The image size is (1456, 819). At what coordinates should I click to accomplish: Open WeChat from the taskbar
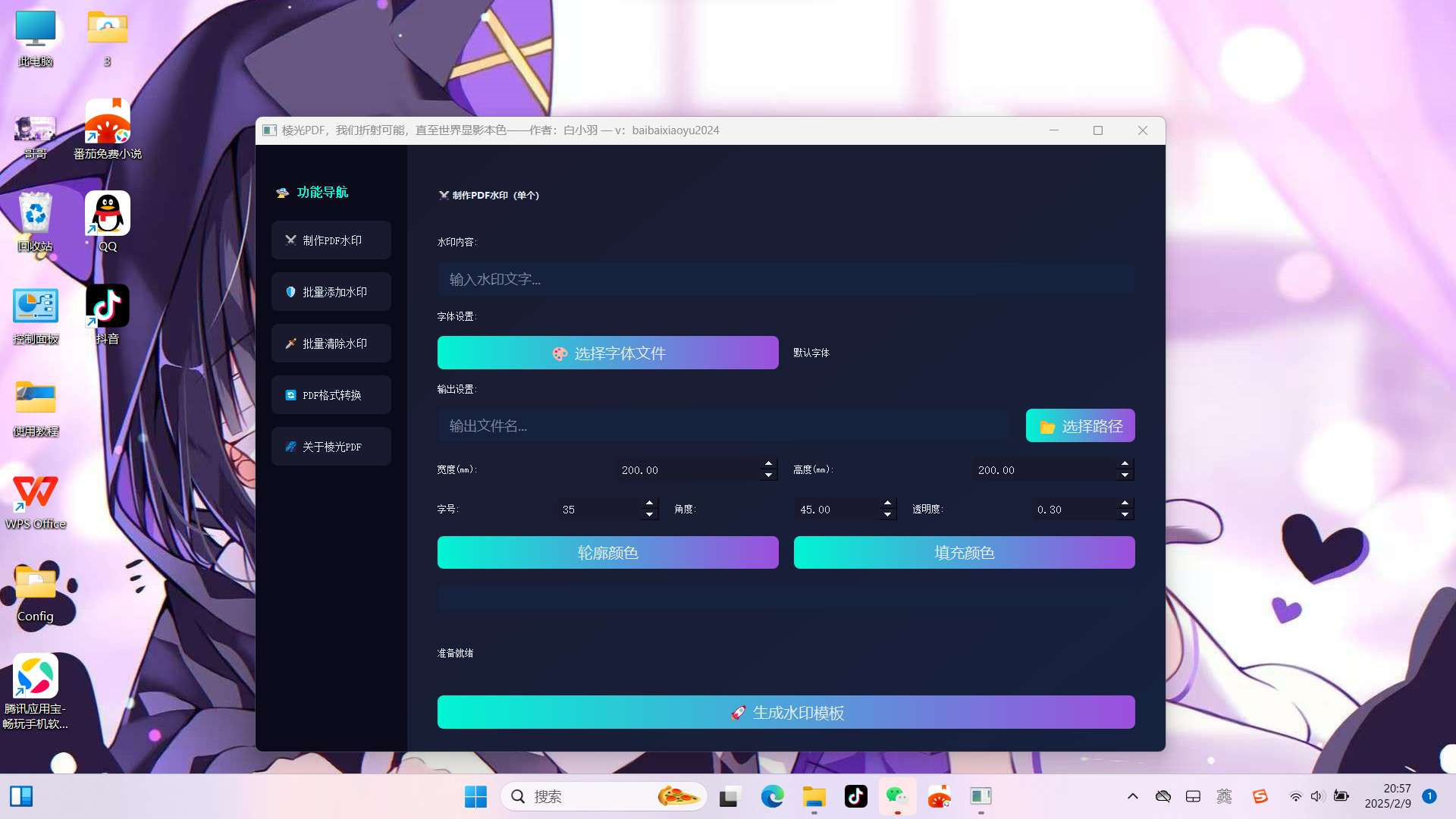(897, 796)
